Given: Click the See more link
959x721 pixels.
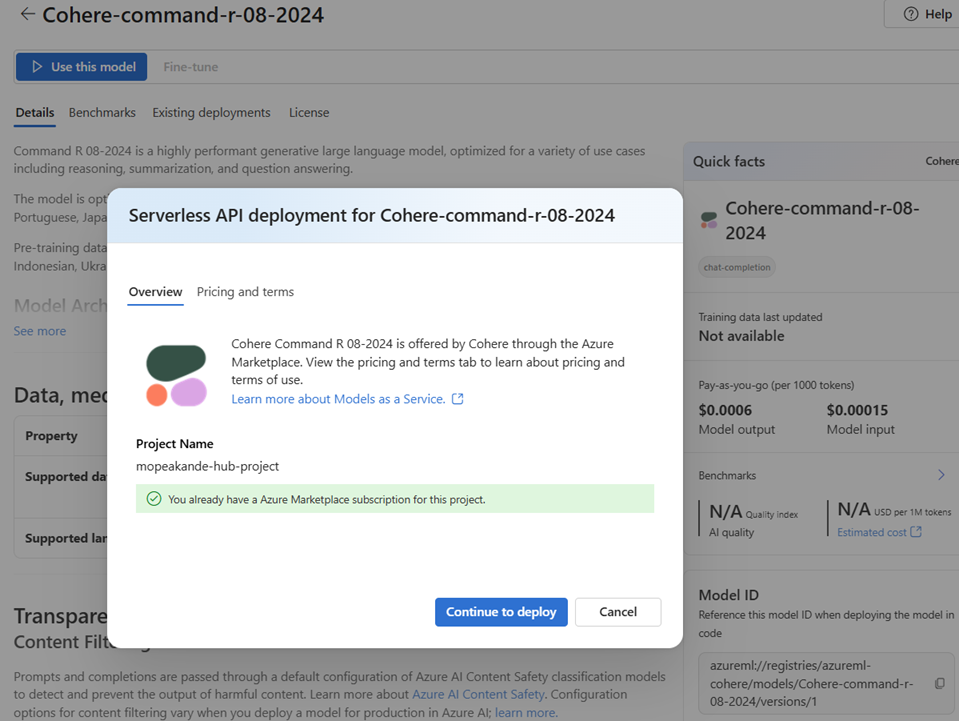Looking at the screenshot, I should [x=40, y=331].
